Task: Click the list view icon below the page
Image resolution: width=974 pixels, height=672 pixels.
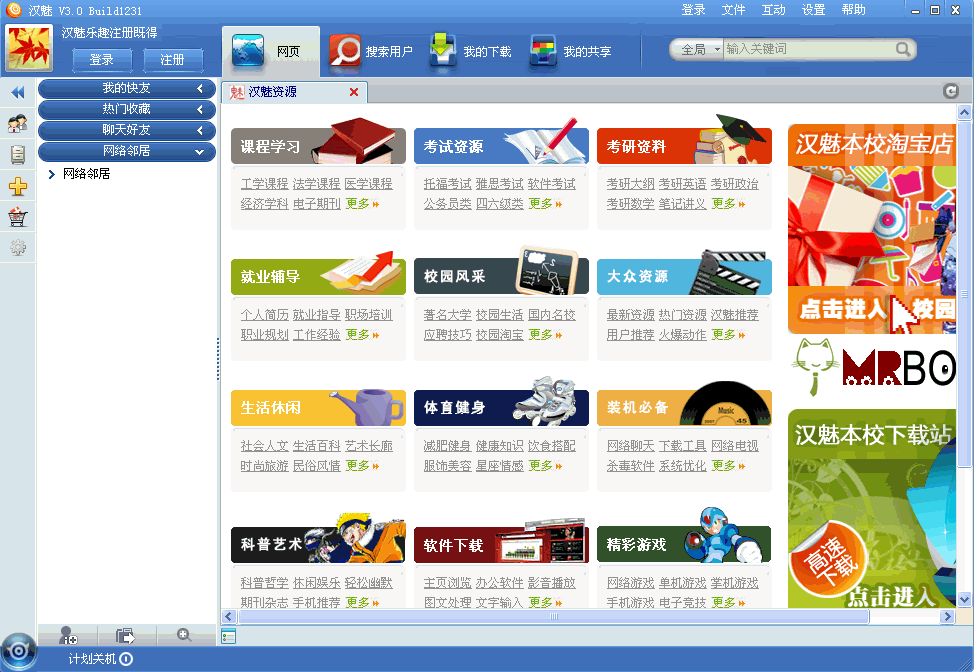Action: pyautogui.click(x=229, y=636)
